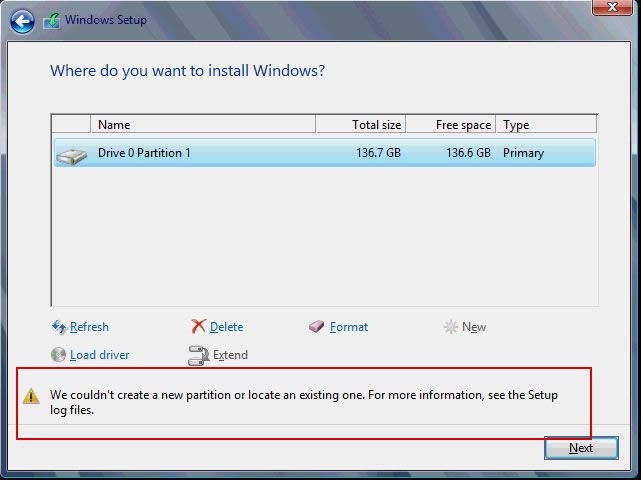Open the Load driver link

[x=99, y=355]
